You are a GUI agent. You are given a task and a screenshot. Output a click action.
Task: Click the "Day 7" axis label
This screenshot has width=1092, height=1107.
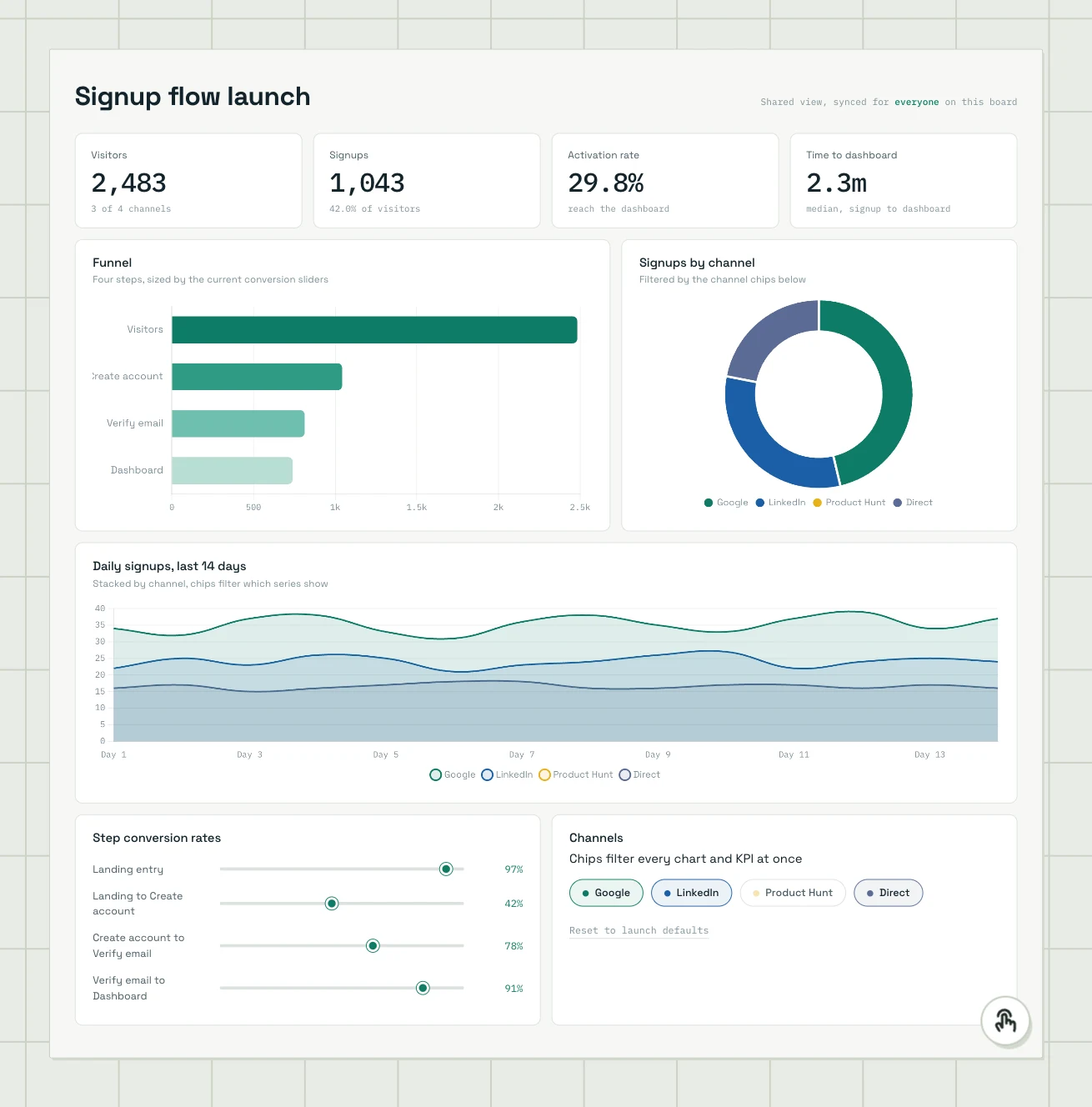click(522, 754)
